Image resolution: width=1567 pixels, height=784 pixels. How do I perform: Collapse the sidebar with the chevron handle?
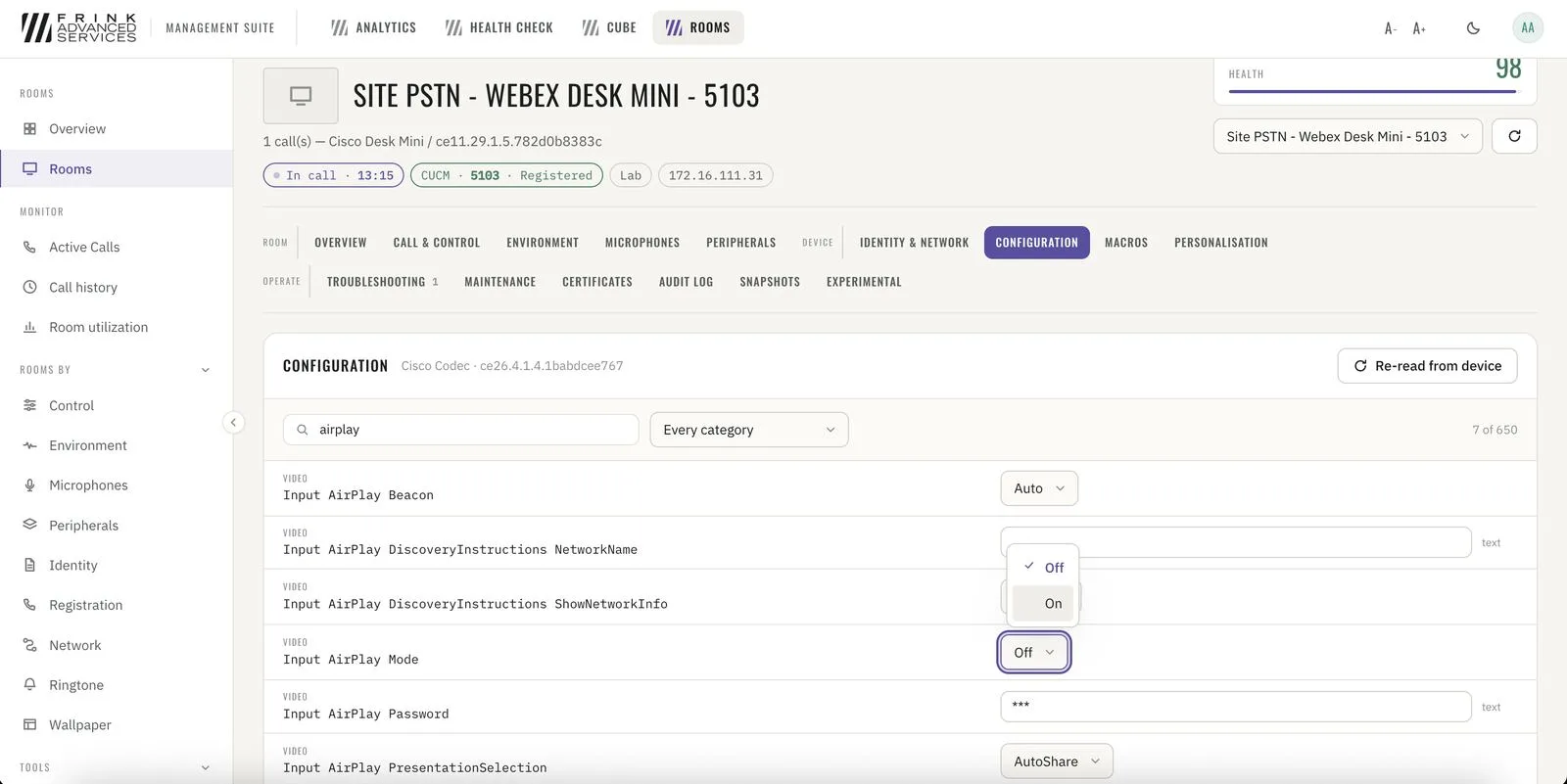click(233, 422)
